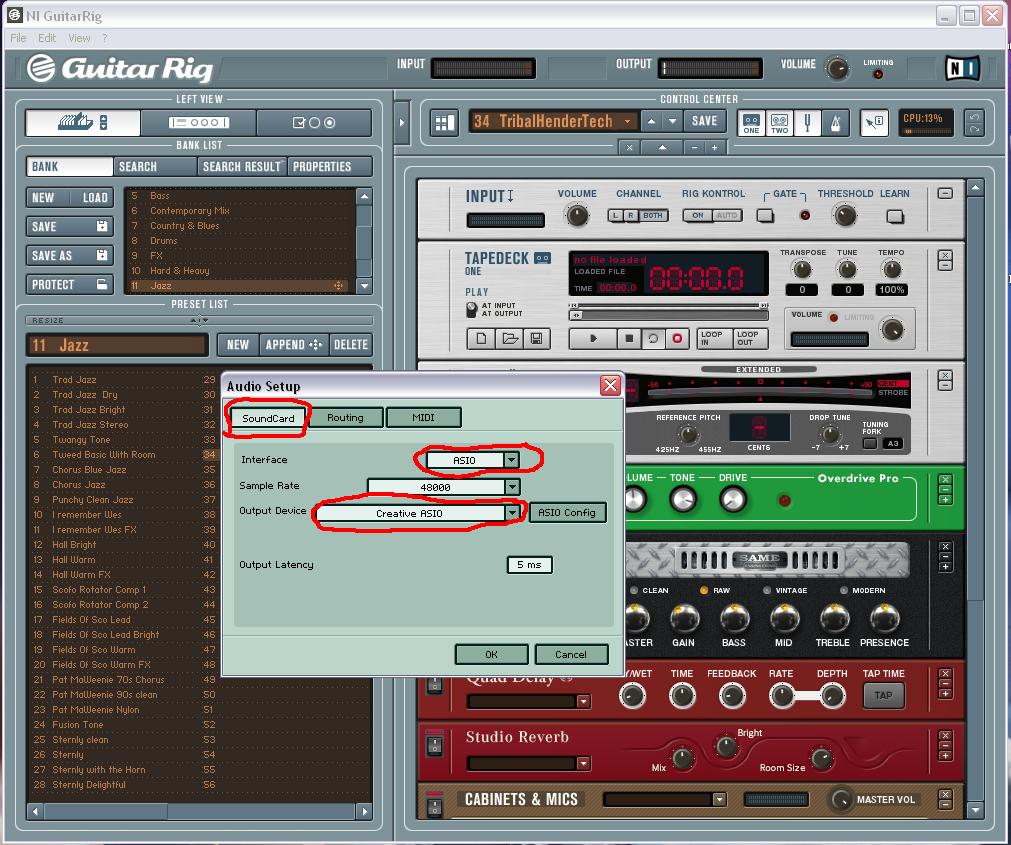Minimize the Input module
Image resolution: width=1011 pixels, height=845 pixels.
coord(945,193)
